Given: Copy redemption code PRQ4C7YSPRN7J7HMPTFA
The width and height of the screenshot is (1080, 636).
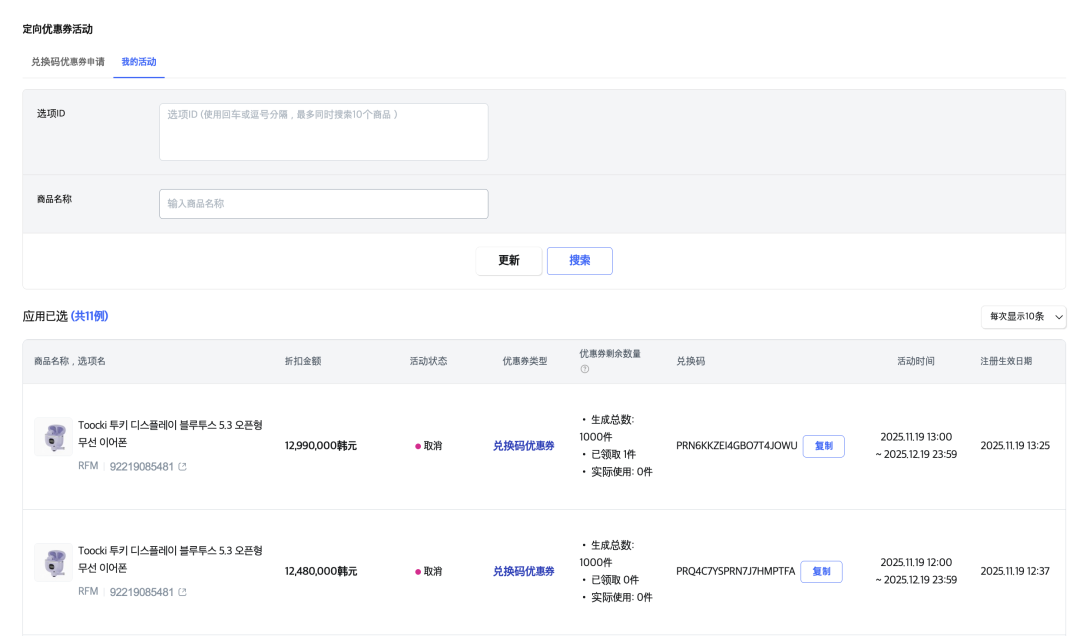Looking at the screenshot, I should pos(821,572).
